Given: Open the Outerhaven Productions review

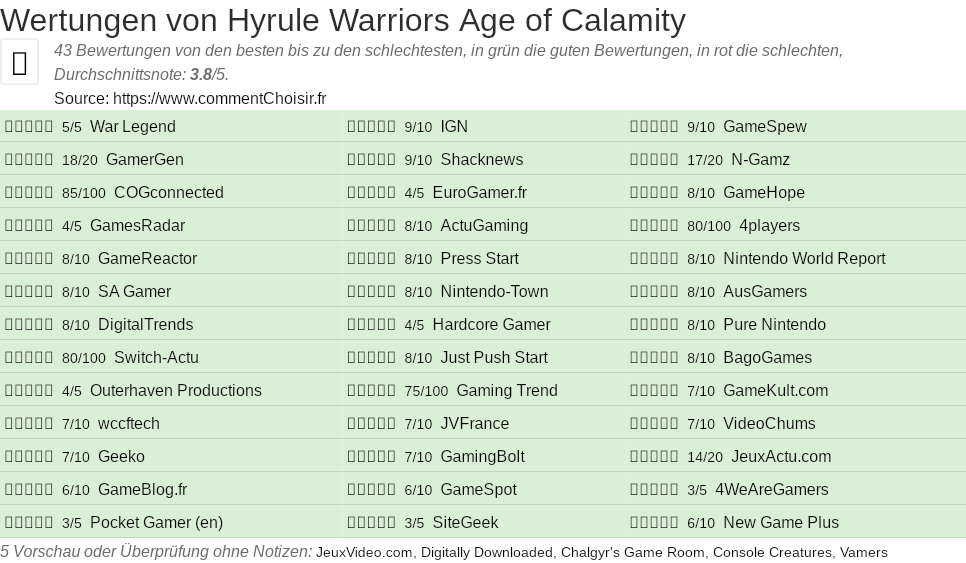Looking at the screenshot, I should 175,391.
